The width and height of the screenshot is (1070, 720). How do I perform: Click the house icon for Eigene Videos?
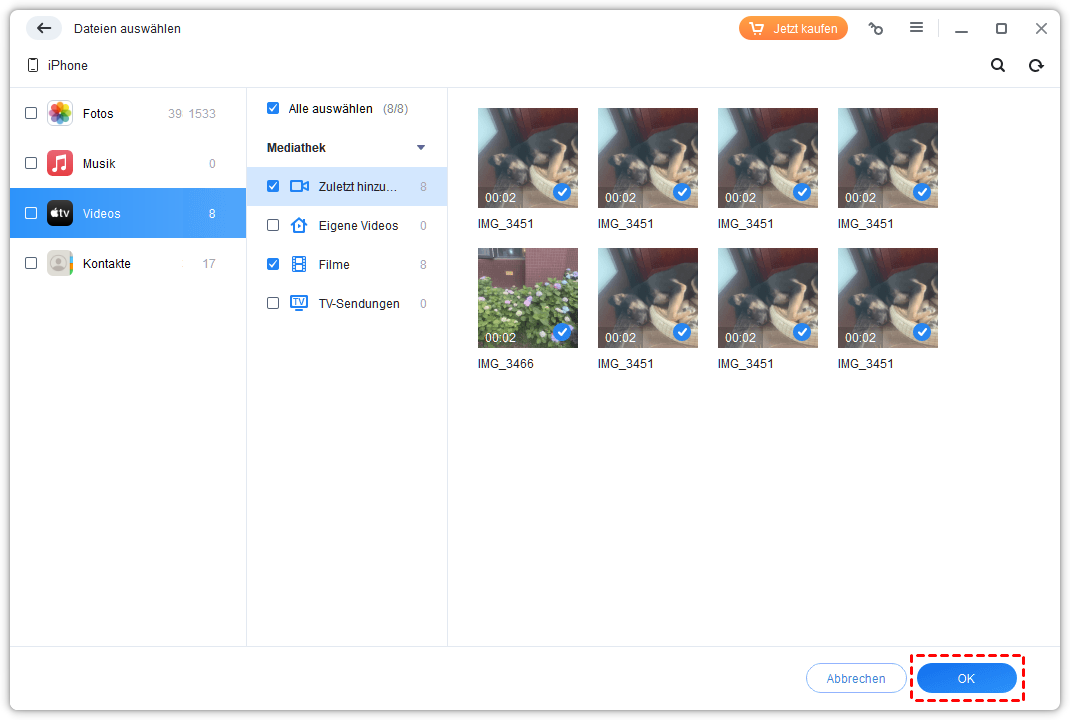point(299,225)
